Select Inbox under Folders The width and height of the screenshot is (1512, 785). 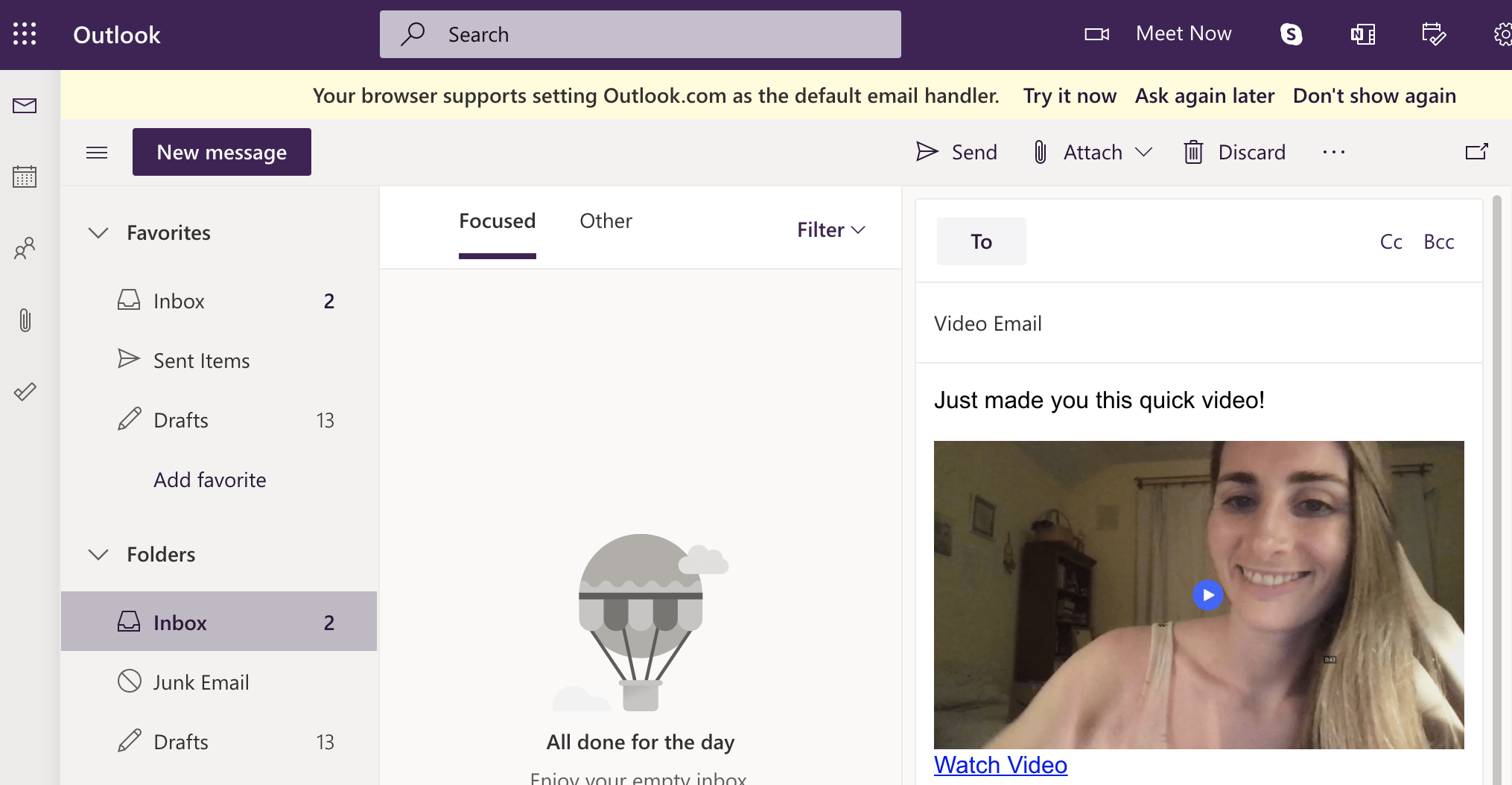point(219,621)
